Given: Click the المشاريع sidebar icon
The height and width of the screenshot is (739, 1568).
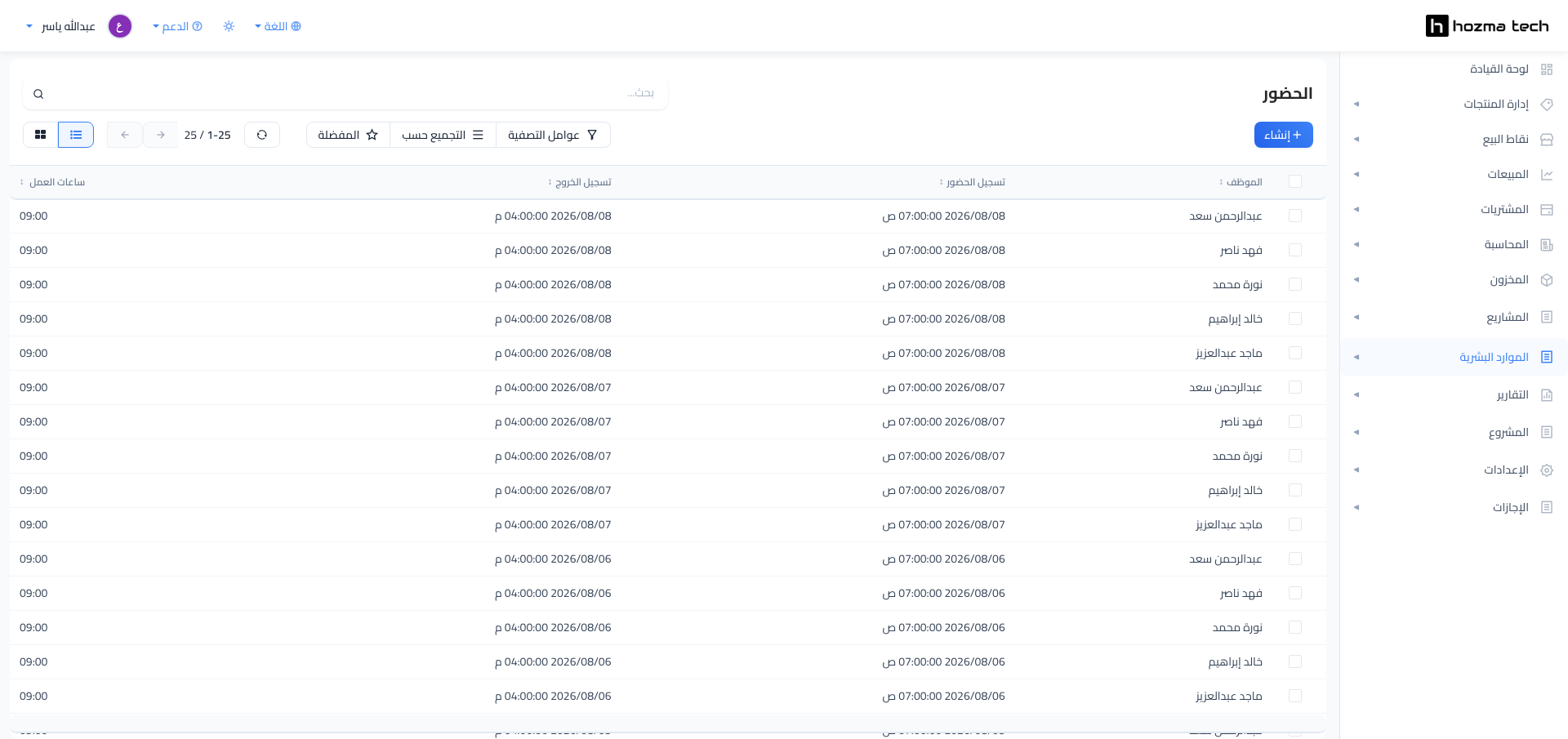Looking at the screenshot, I should (x=1546, y=317).
